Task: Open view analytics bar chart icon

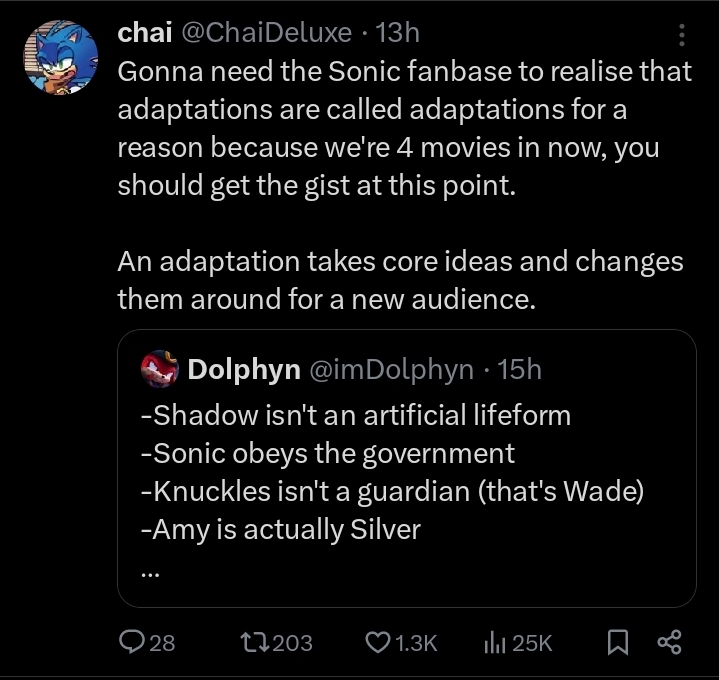Action: coord(495,643)
